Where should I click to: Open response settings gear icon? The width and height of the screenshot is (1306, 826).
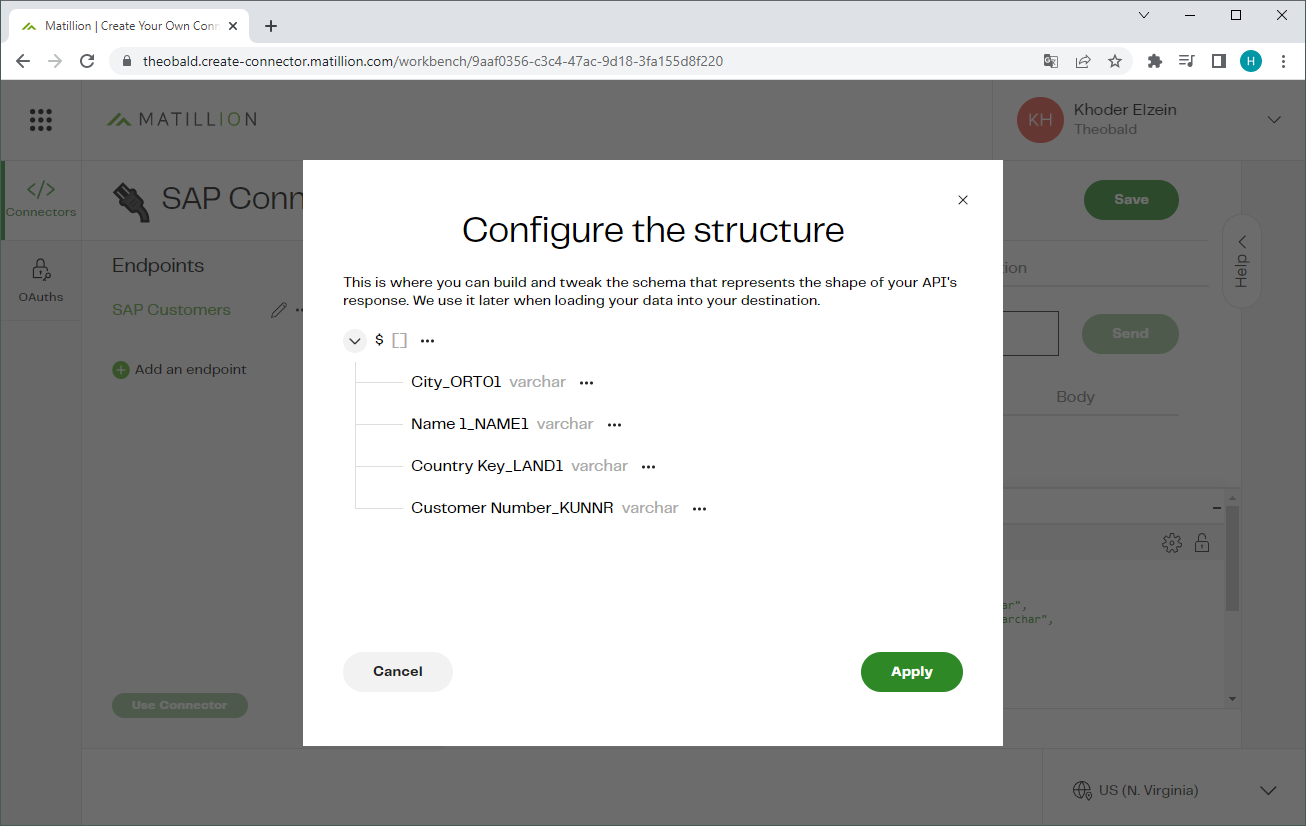click(1172, 543)
